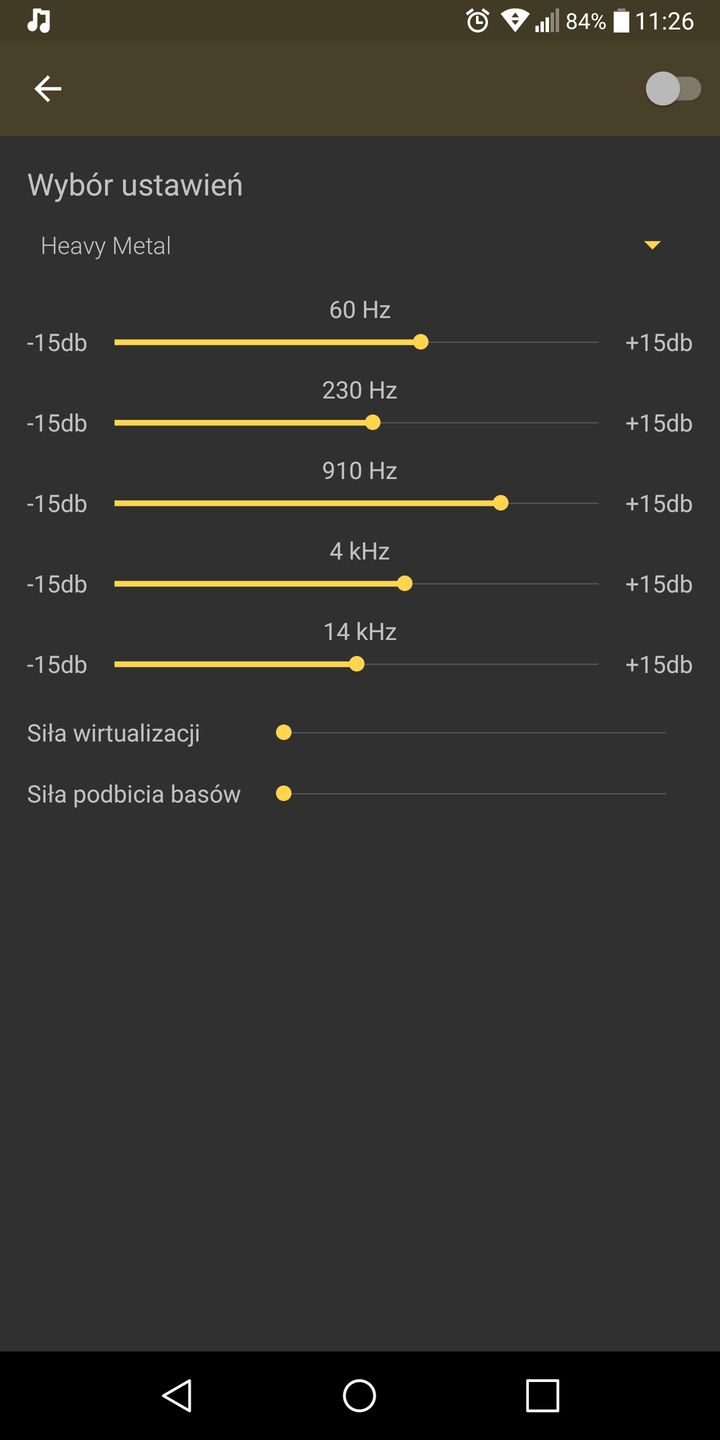Click the 60 Hz slider handle
The image size is (720, 1440).
click(421, 342)
